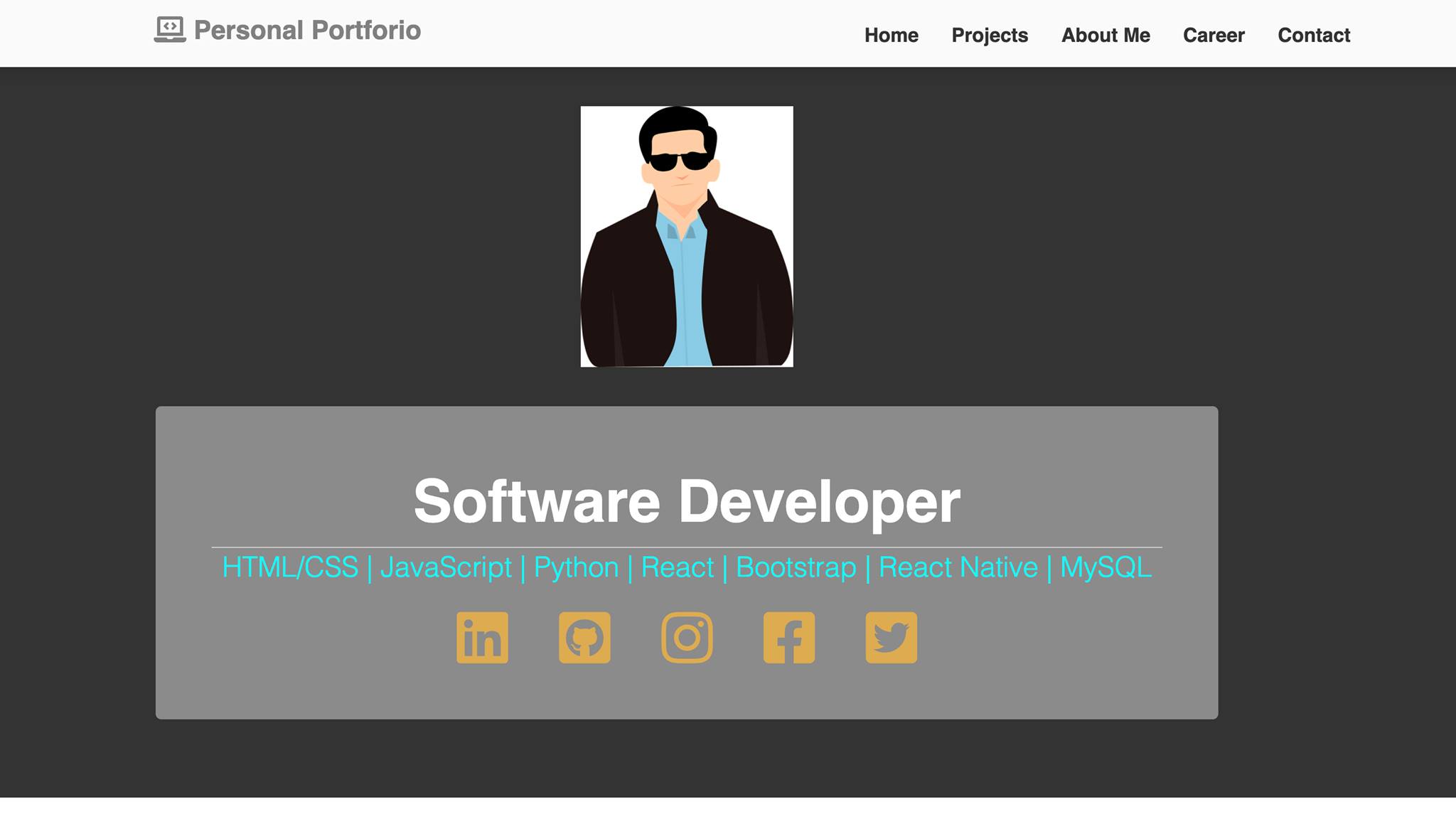This screenshot has height=819, width=1456.
Task: Click the HTML/CSS skill link
Action: point(291,567)
